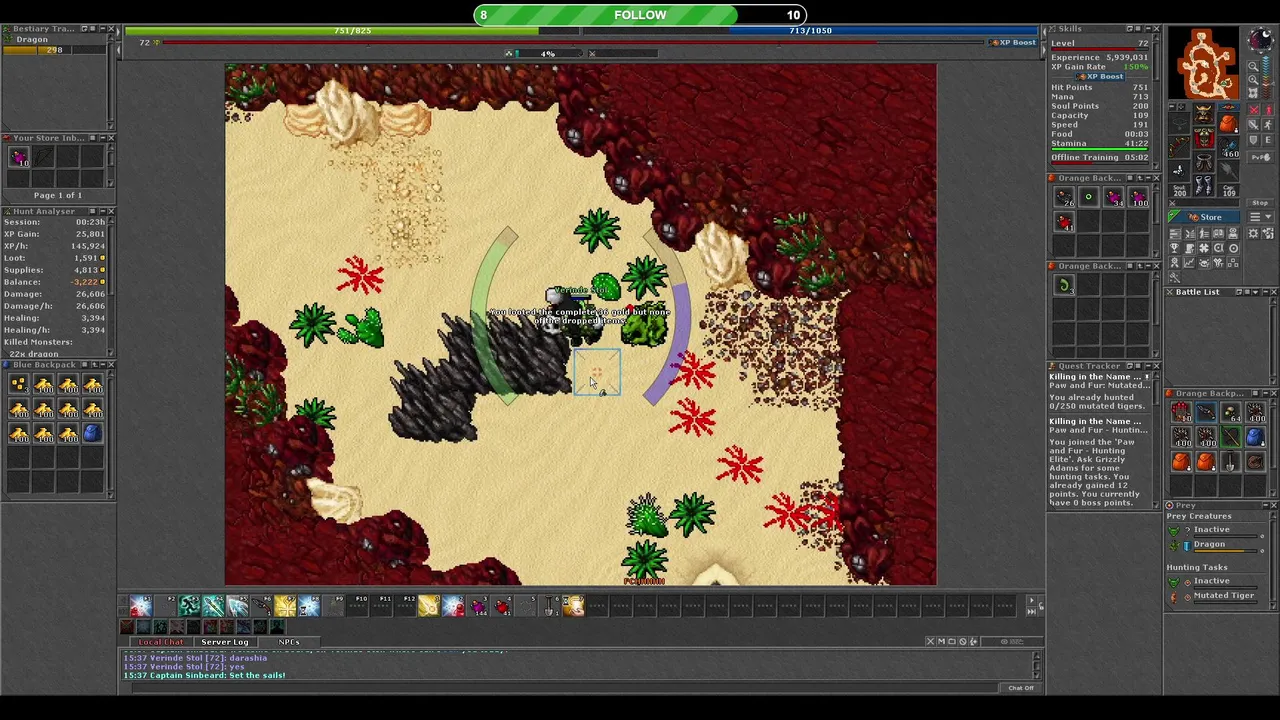Switch to the Local Chat tab
1280x720 pixels.
click(x=161, y=642)
